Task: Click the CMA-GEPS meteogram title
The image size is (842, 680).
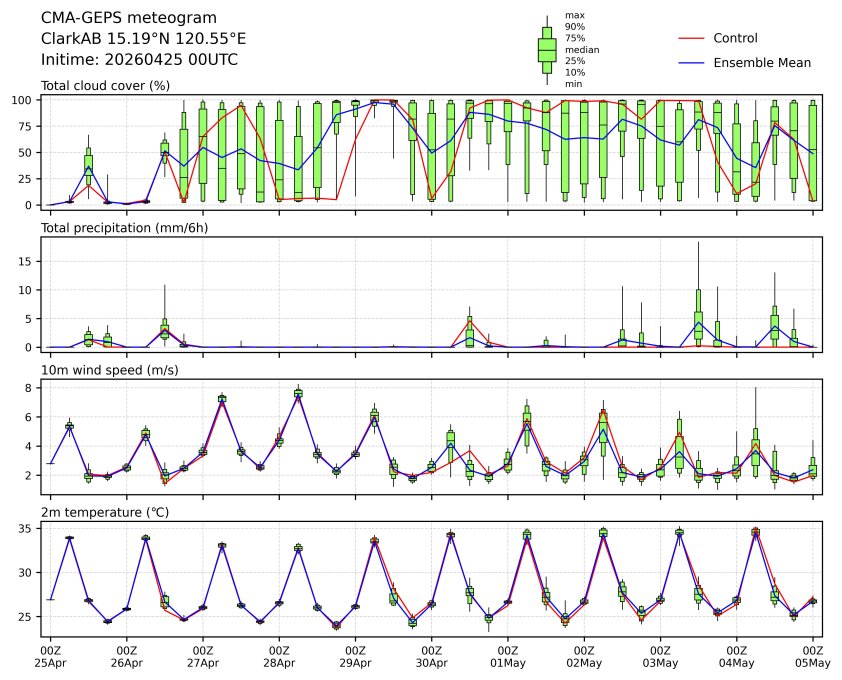Action: [116, 18]
